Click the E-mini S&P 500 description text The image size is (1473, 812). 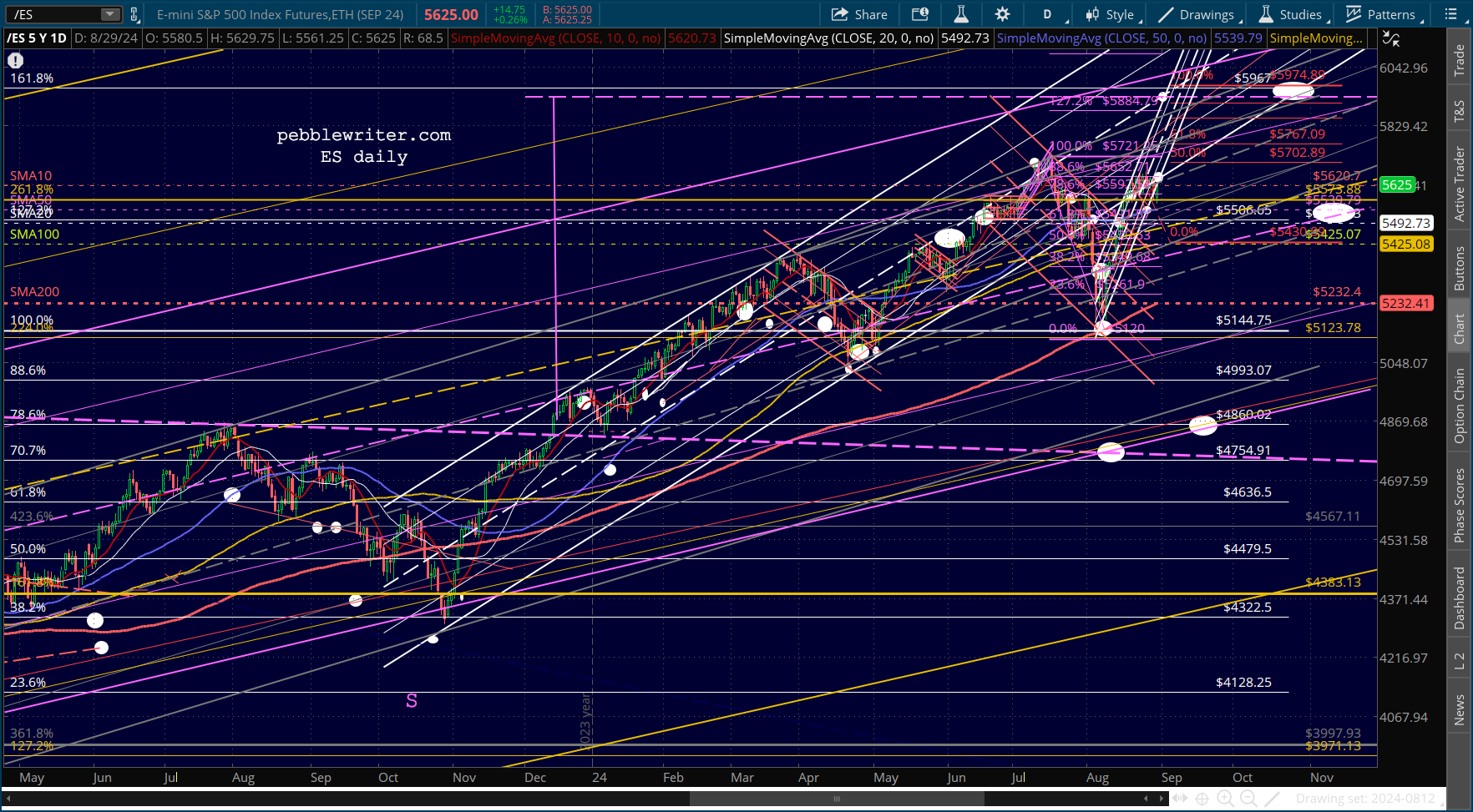(281, 14)
